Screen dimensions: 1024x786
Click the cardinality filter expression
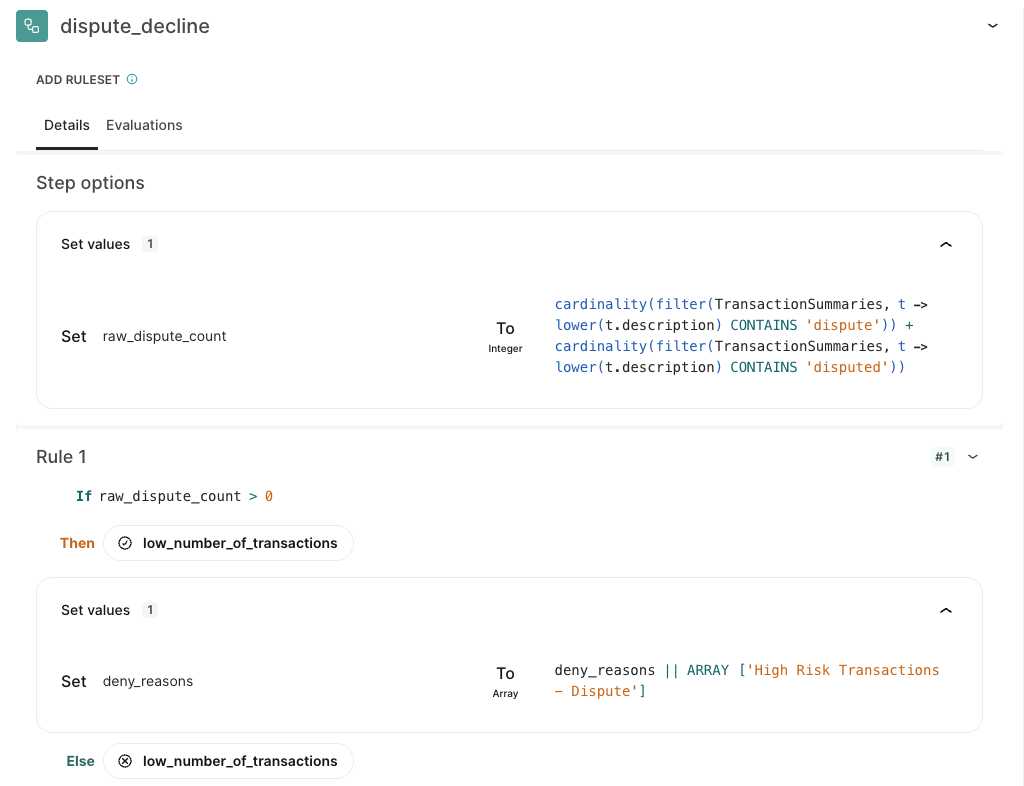click(741, 336)
